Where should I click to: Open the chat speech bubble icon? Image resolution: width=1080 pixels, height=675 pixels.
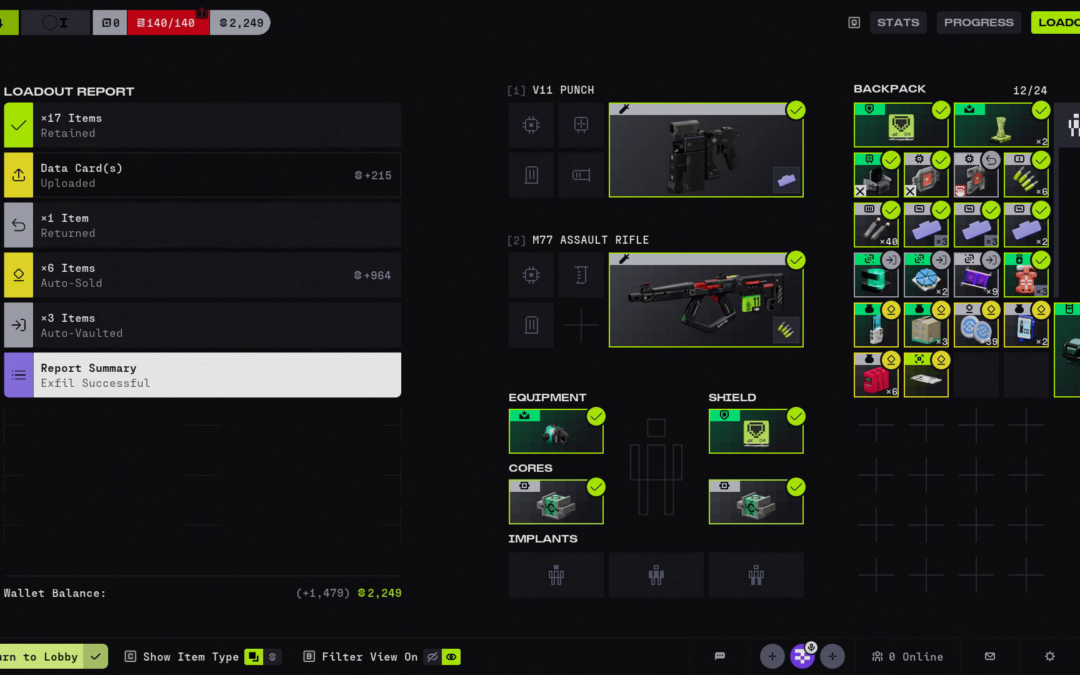720,656
